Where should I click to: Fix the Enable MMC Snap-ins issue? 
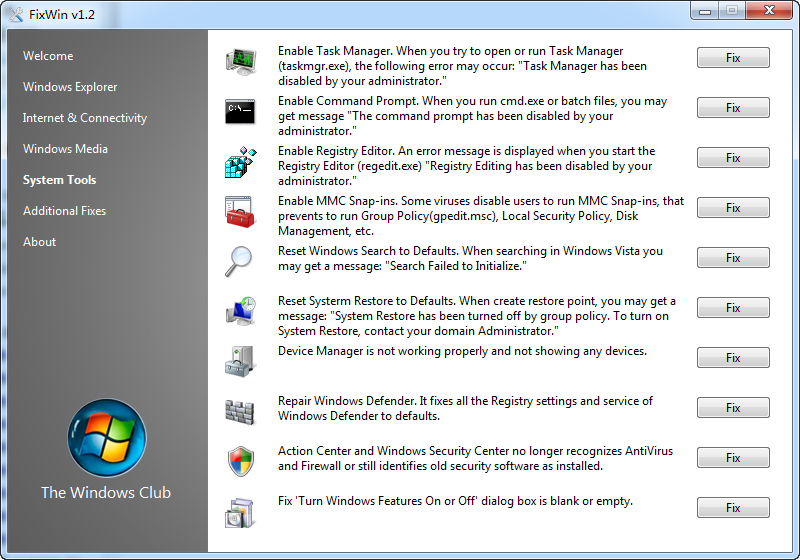pos(733,208)
